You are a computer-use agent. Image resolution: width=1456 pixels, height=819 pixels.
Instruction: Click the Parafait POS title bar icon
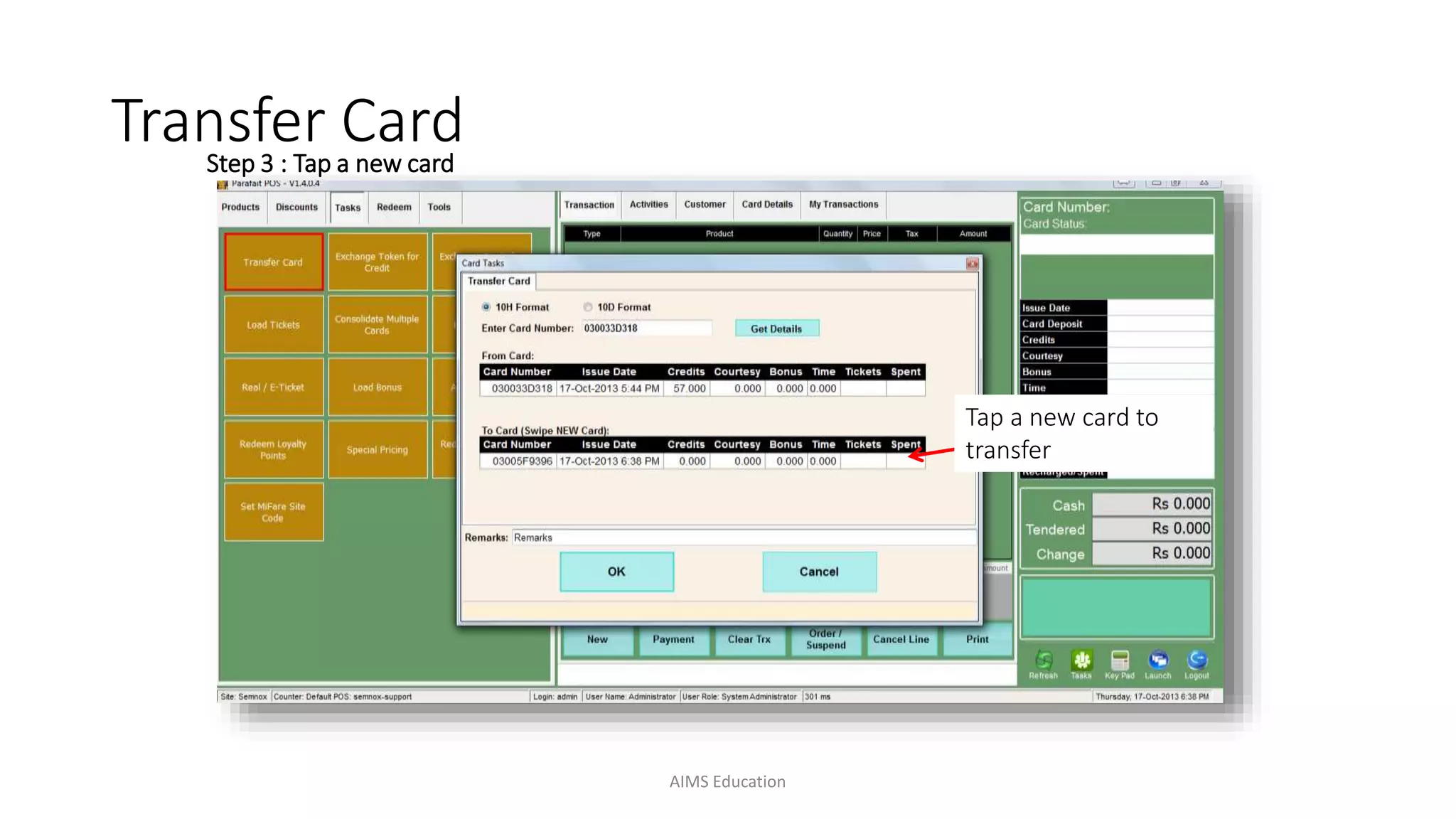click(223, 184)
